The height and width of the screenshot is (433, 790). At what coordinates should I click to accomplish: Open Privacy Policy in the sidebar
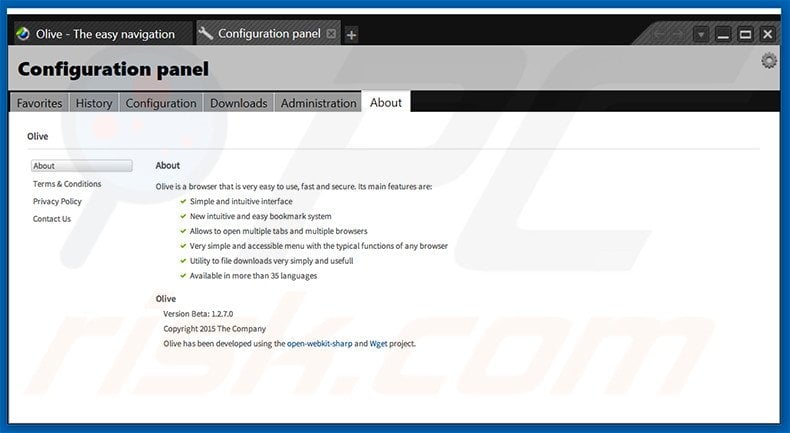tap(57, 201)
